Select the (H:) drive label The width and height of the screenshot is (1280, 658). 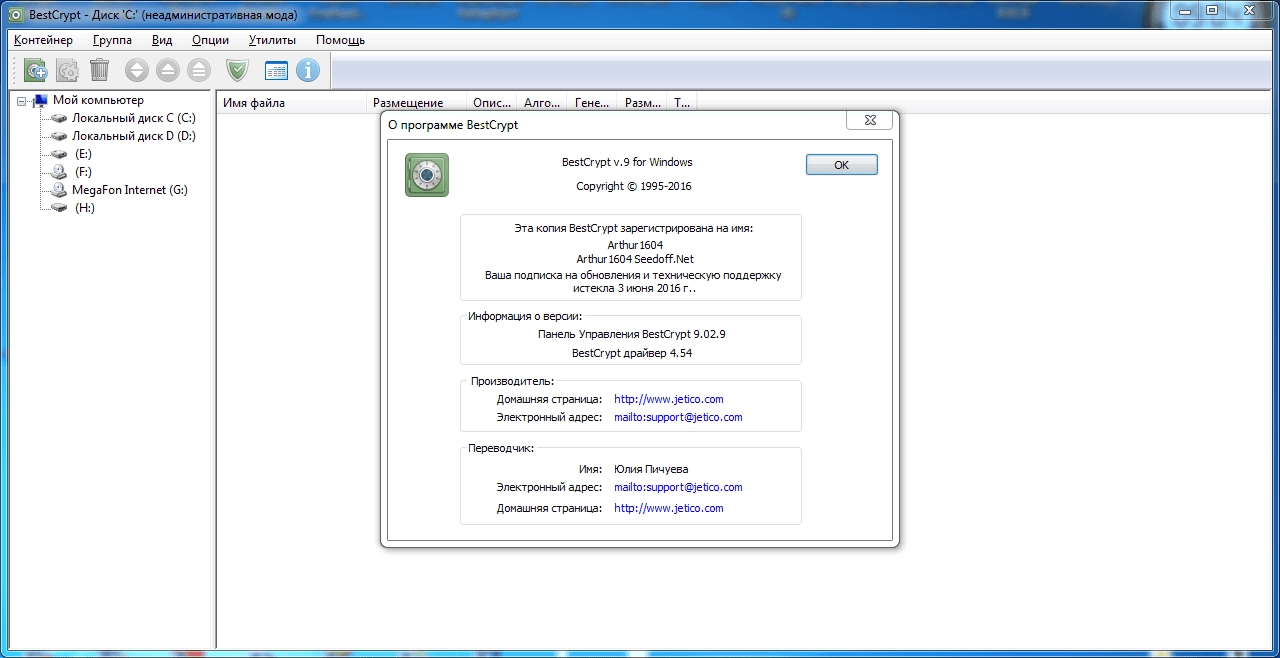[x=84, y=208]
